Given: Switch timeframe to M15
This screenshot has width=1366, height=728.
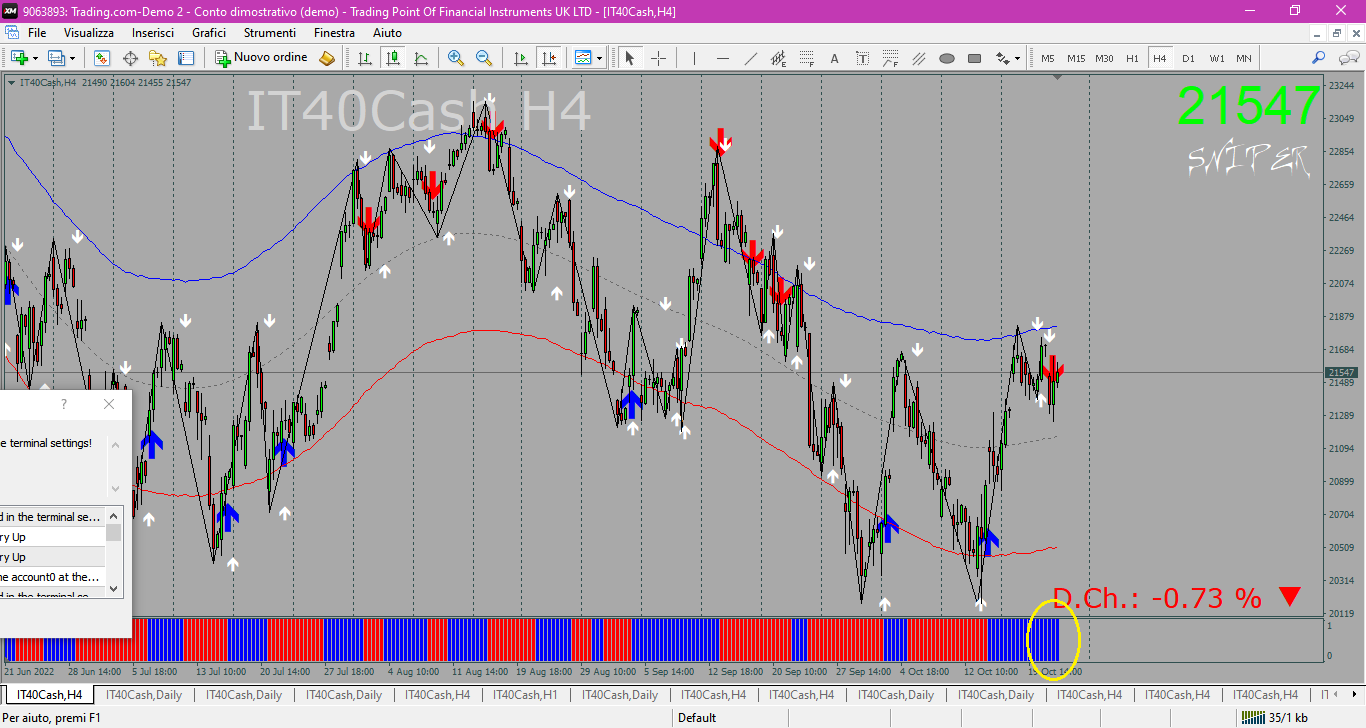Looking at the screenshot, I should 1076,58.
